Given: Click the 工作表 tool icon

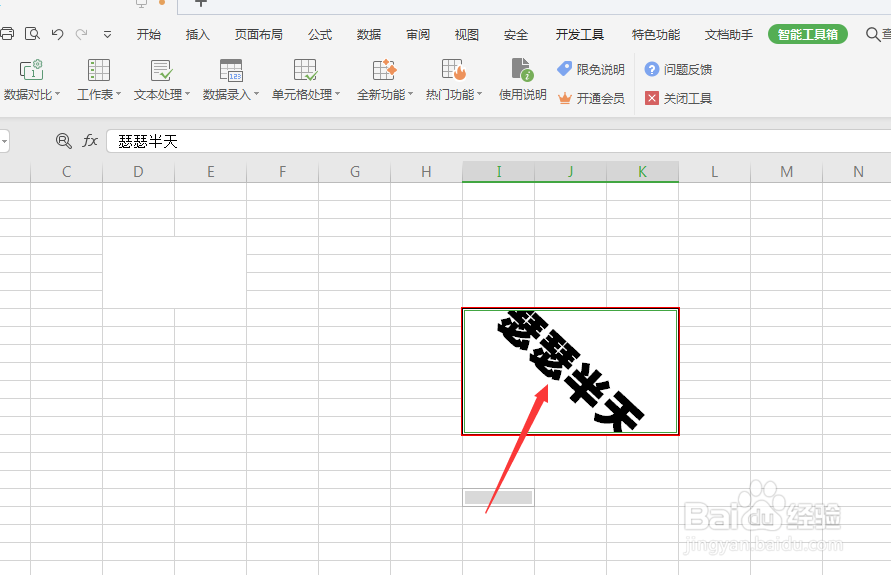Looking at the screenshot, I should [x=98, y=70].
